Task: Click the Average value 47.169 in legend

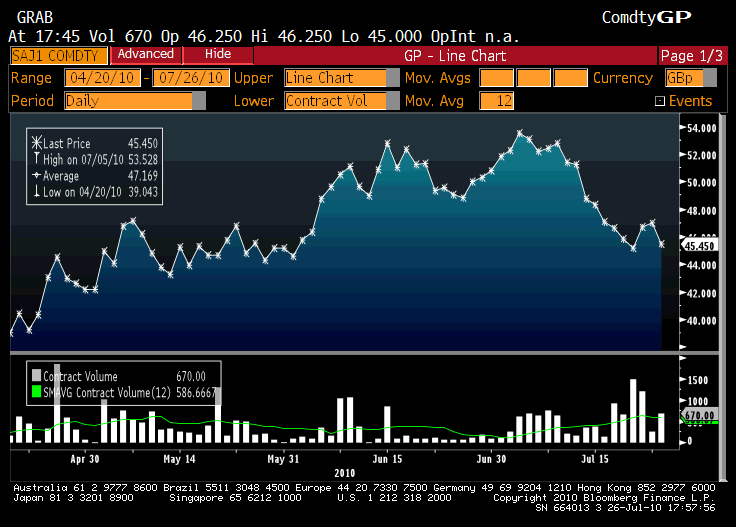Action: (x=143, y=176)
